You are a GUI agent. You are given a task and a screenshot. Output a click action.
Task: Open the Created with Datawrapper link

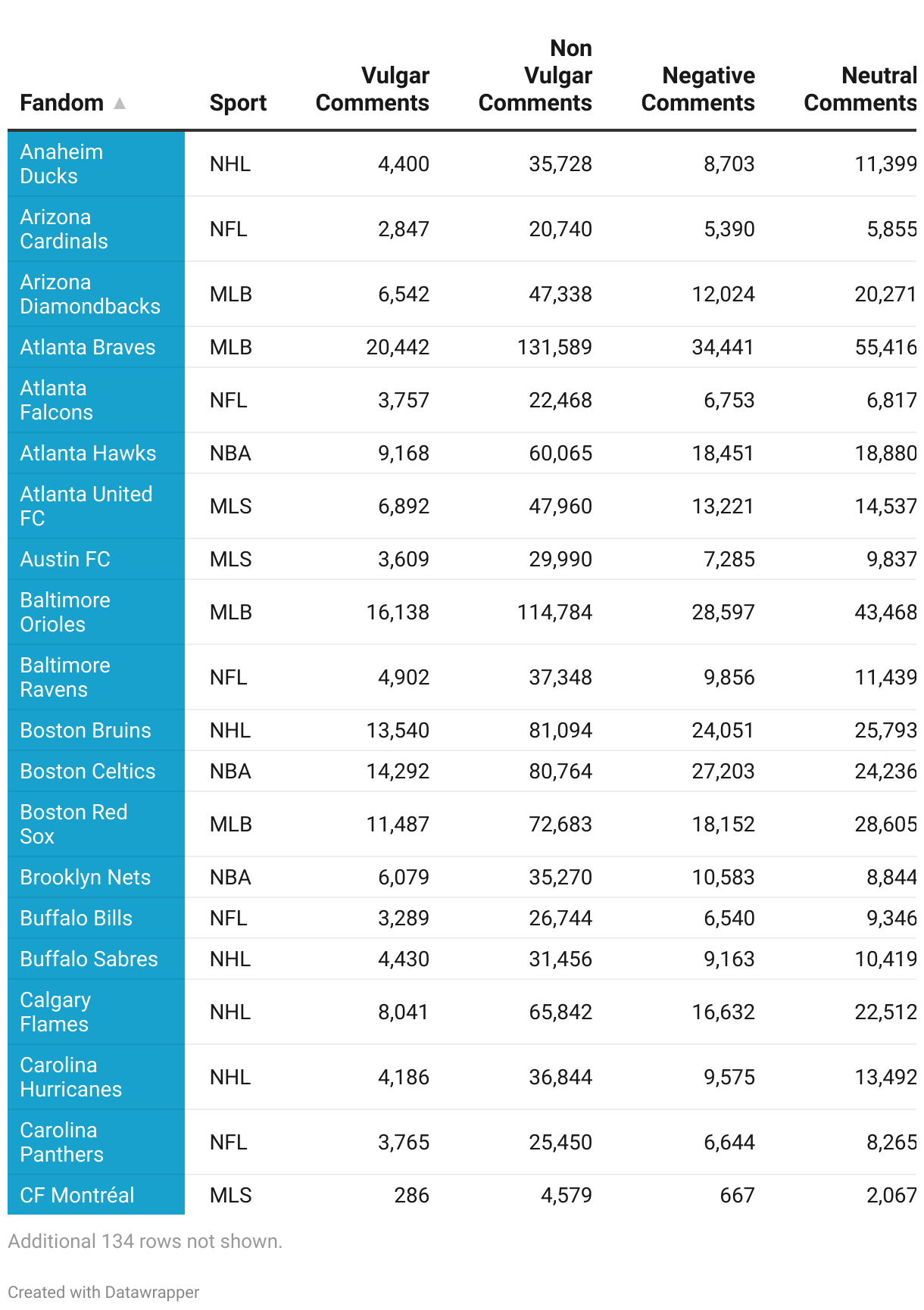pyautogui.click(x=104, y=1292)
